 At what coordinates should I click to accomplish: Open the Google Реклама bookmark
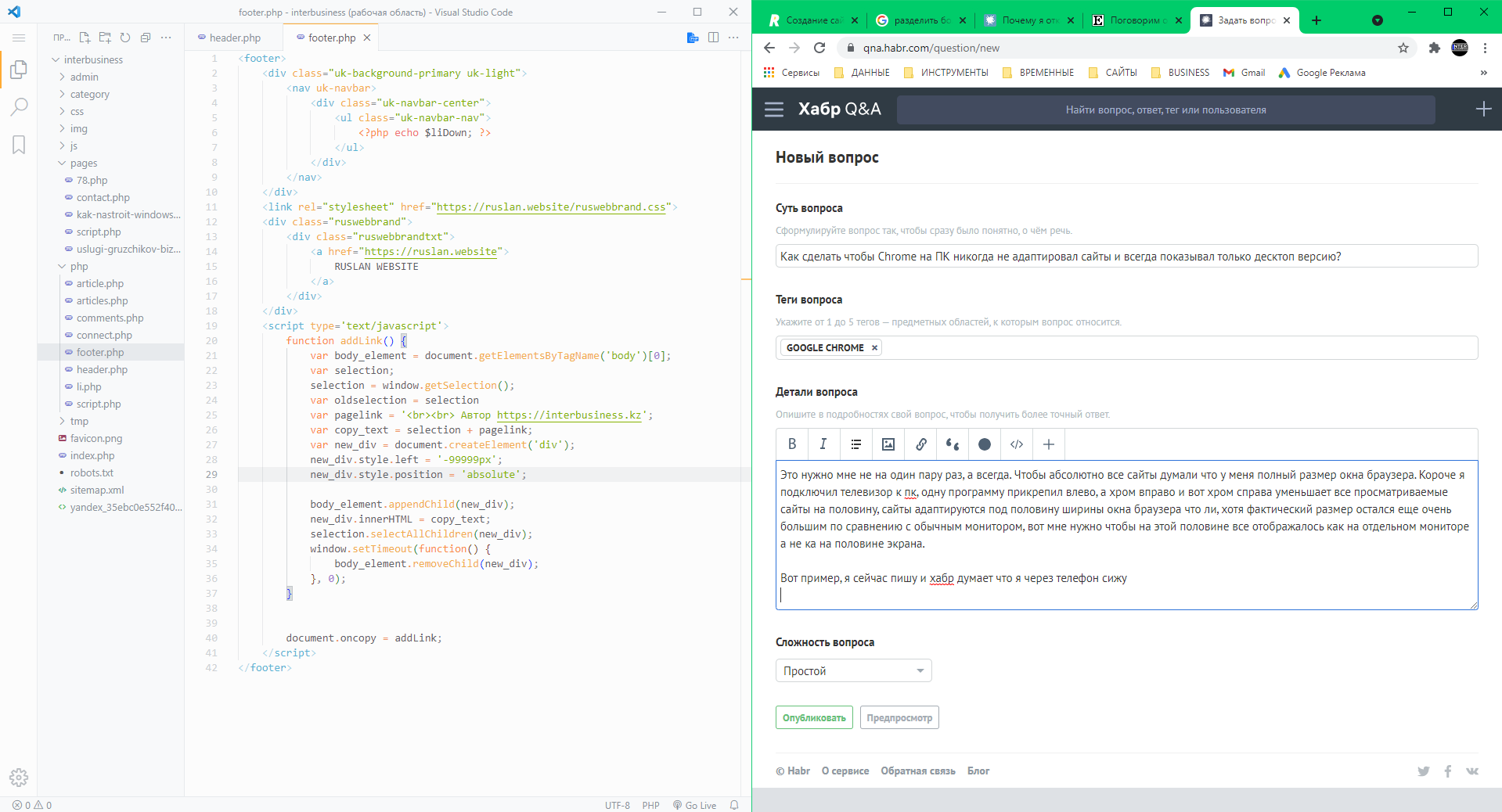point(1322,73)
